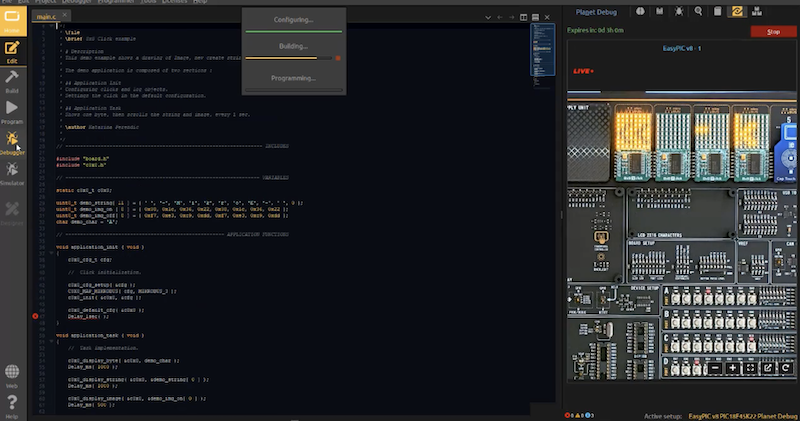Collapse the application_task function fold arrow
The width and height of the screenshot is (800, 421).
(x=51, y=341)
